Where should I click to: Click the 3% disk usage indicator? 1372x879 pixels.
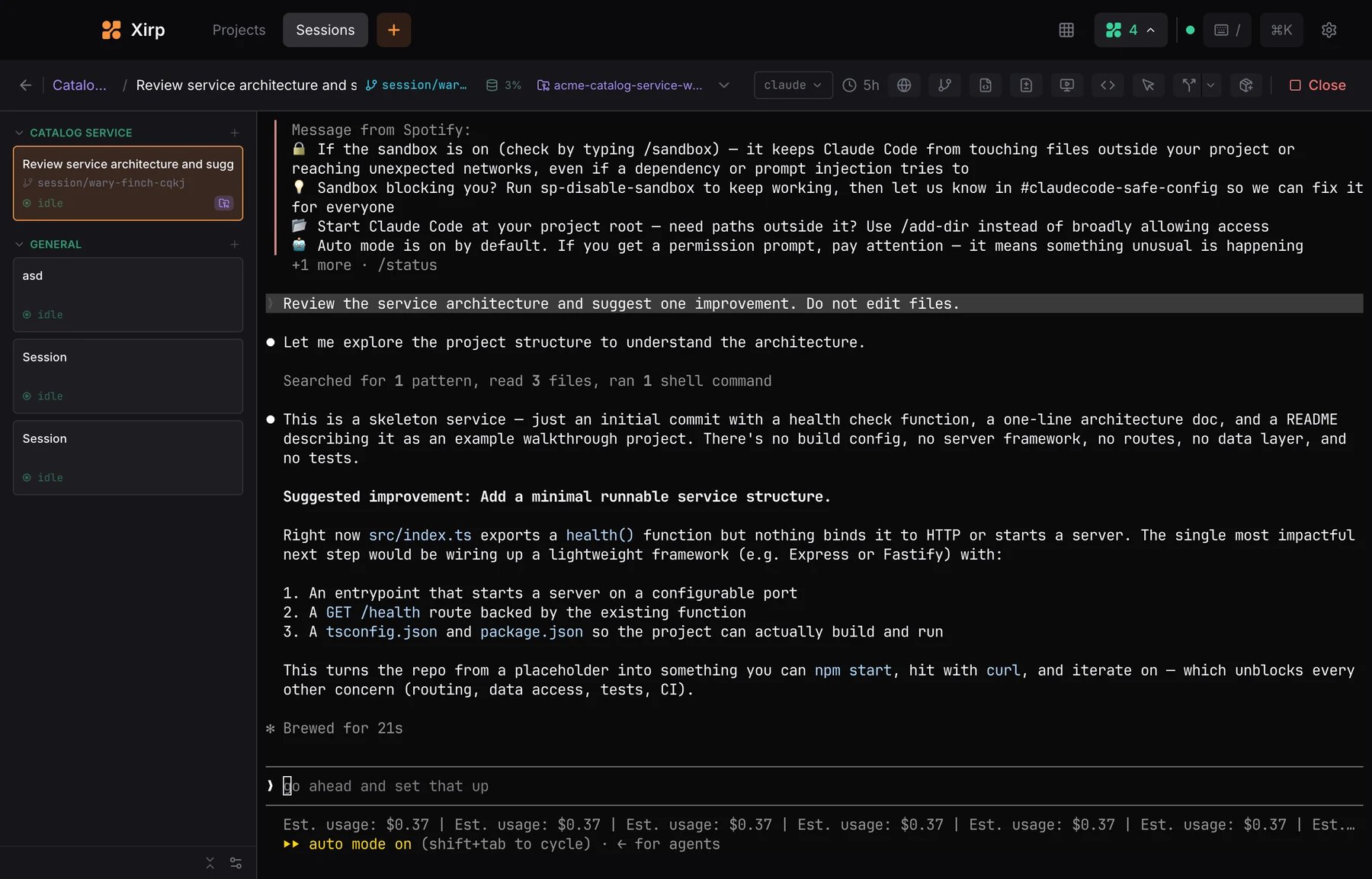pos(504,85)
